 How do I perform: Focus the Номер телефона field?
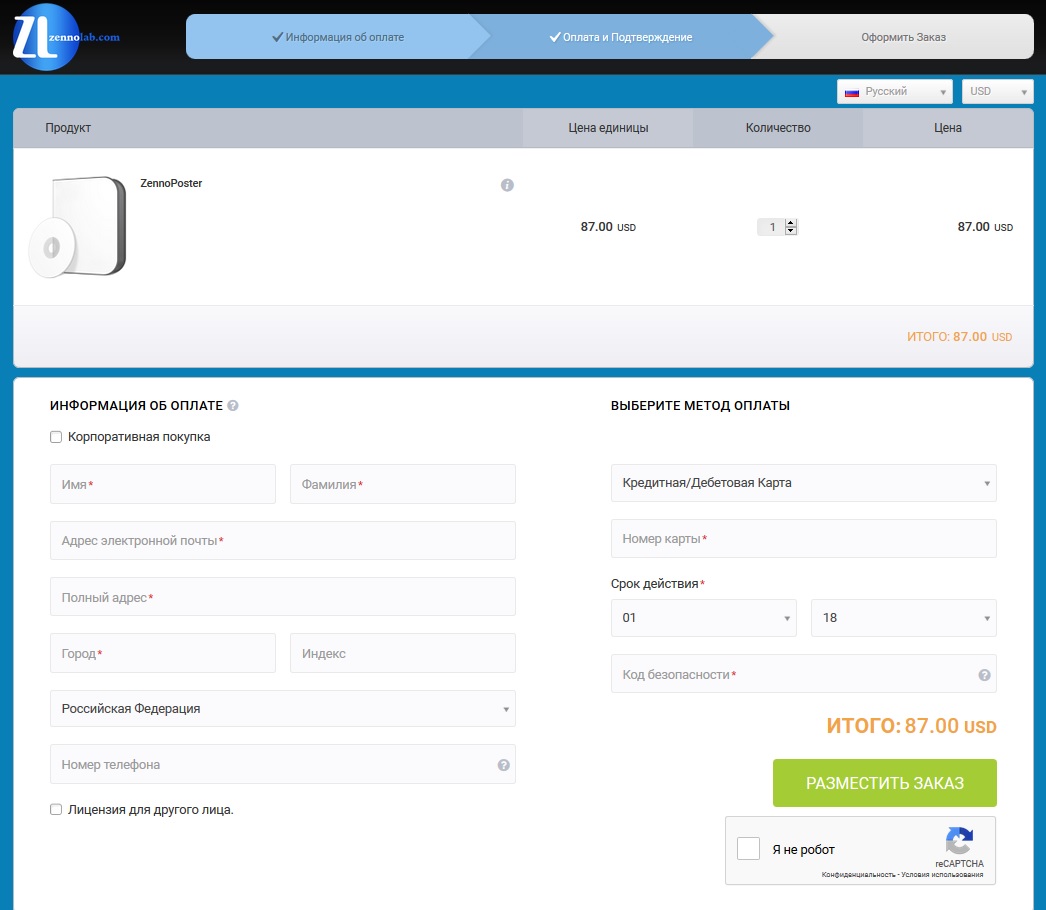tap(283, 765)
